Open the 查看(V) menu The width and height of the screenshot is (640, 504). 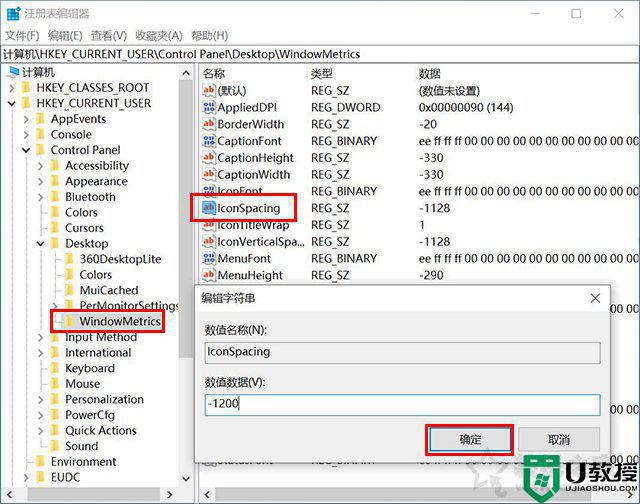click(109, 36)
